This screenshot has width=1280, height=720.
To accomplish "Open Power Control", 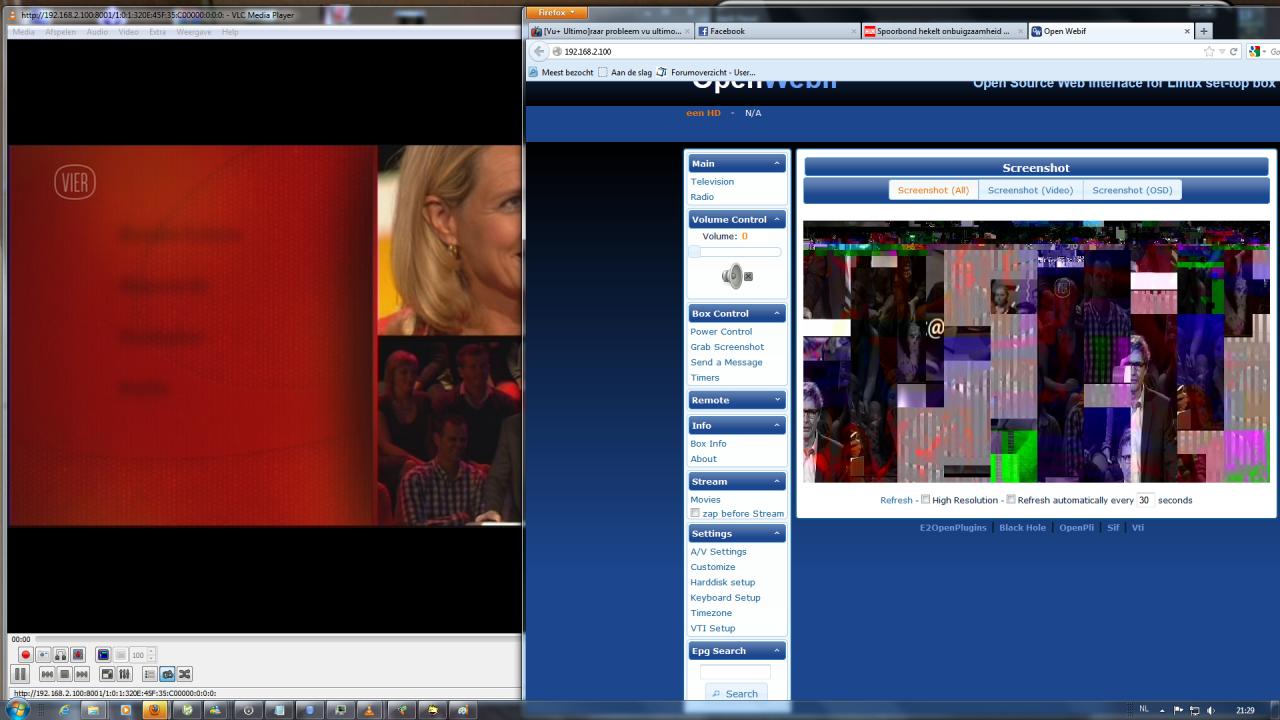I will click(x=721, y=332).
